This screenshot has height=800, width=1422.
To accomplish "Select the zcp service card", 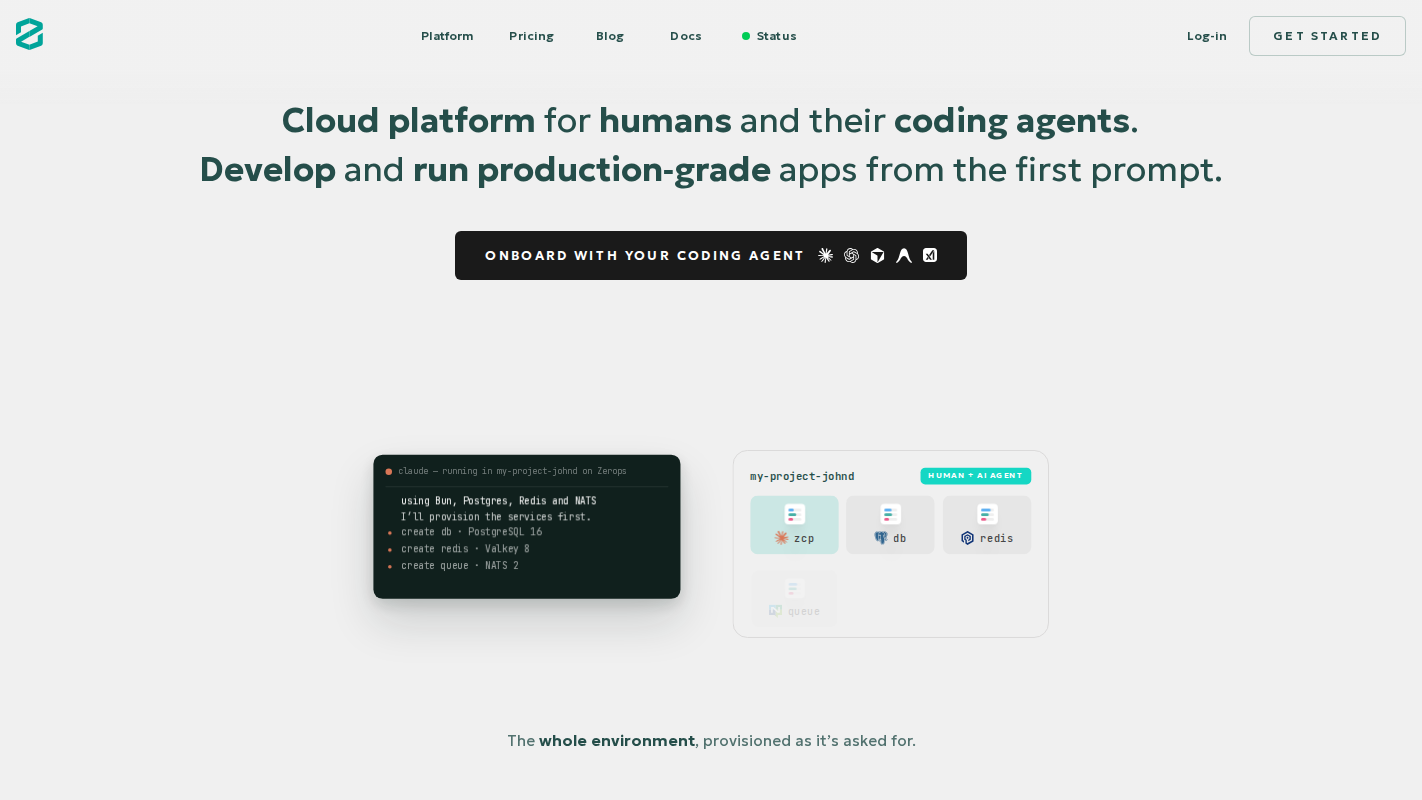I will 795,525.
